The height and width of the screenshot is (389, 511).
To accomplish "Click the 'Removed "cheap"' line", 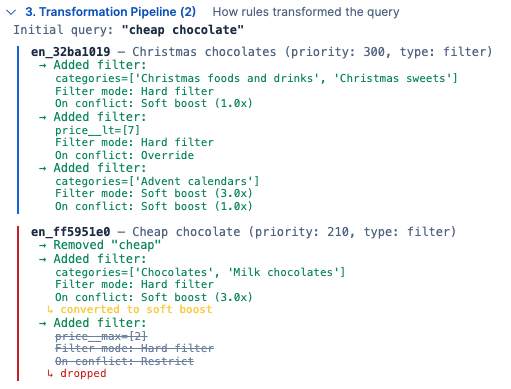I will [x=100, y=245].
